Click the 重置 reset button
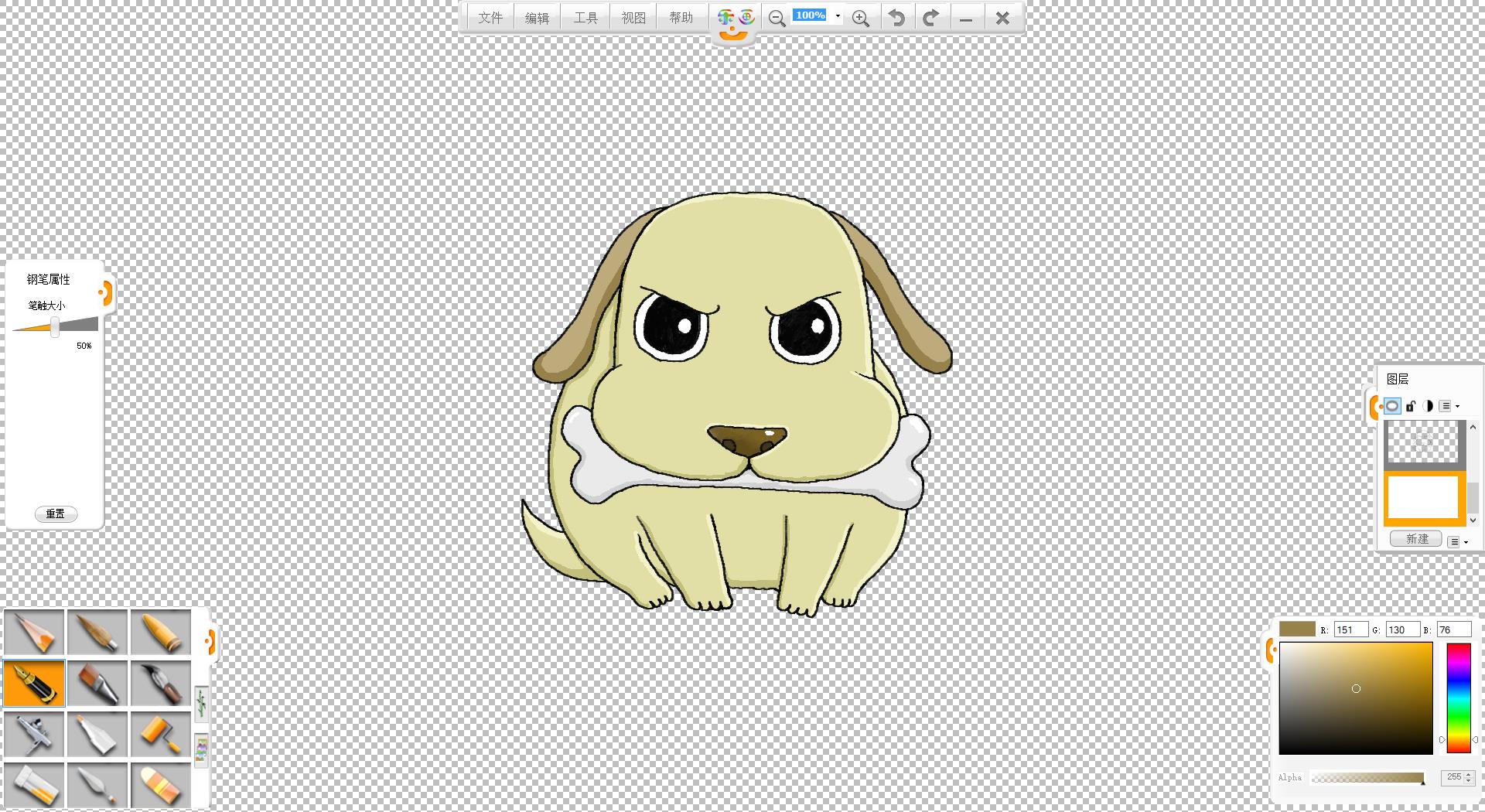The width and height of the screenshot is (1485, 812). [56, 513]
